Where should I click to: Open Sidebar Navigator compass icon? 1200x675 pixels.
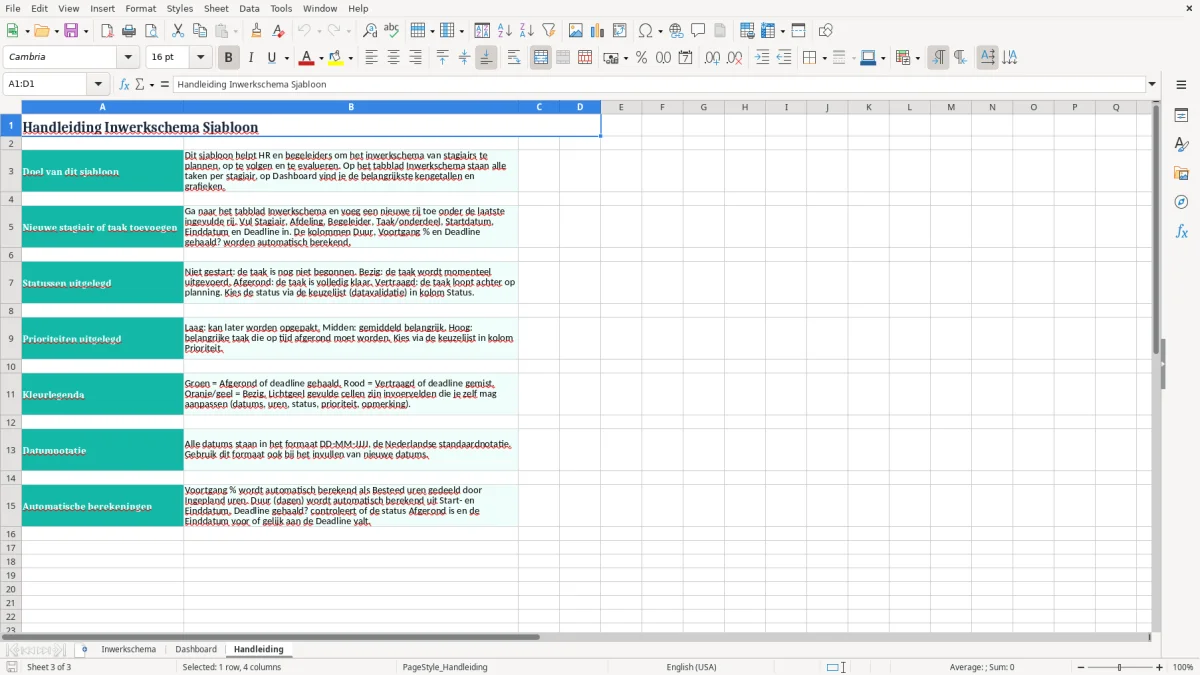click(1181, 203)
